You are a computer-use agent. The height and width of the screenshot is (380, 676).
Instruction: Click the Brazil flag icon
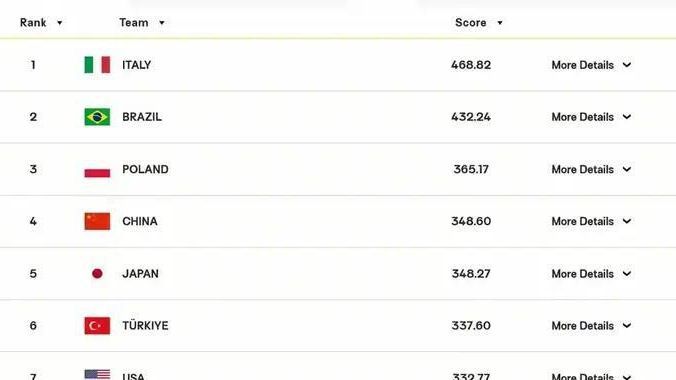point(97,117)
